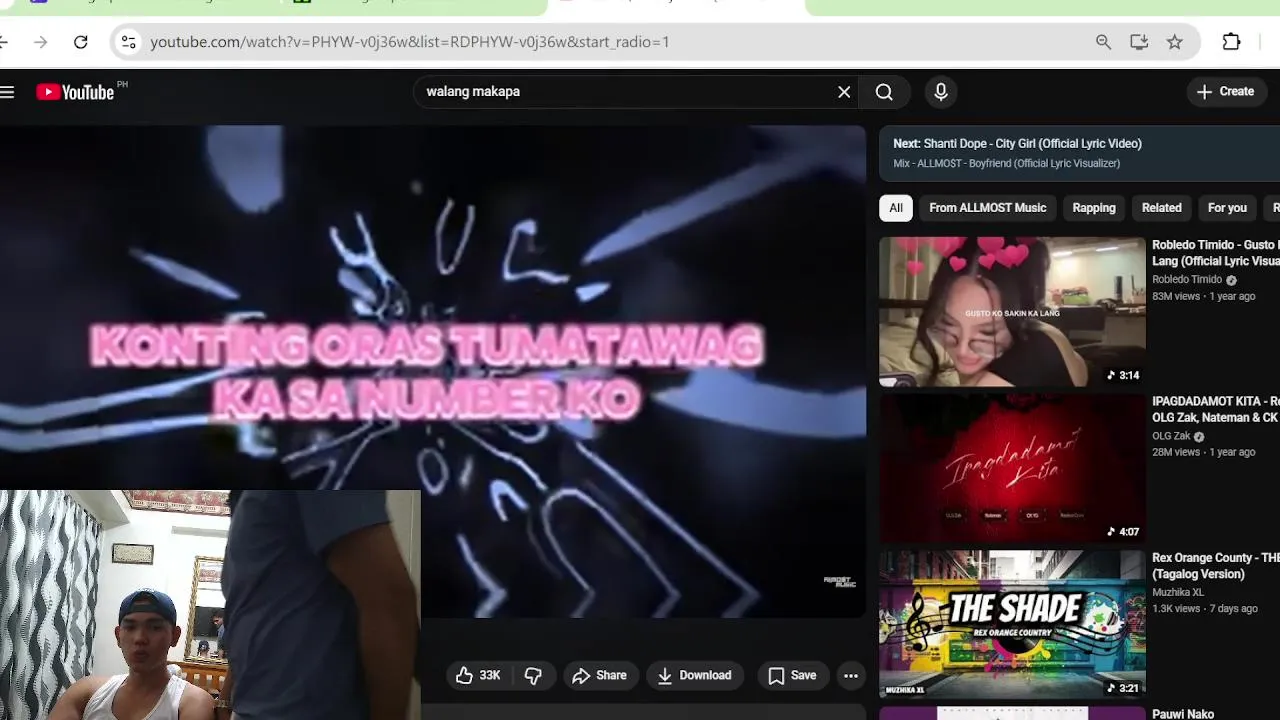Clear the search text with the X icon
The width and height of the screenshot is (1280, 720).
(844, 92)
